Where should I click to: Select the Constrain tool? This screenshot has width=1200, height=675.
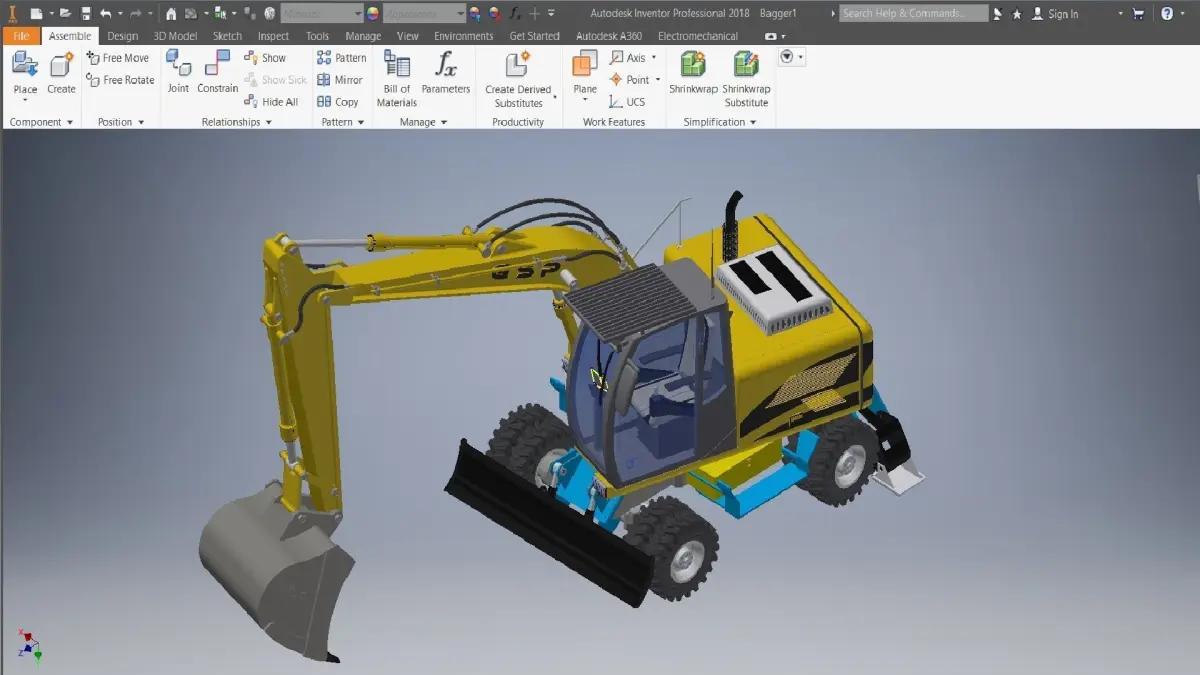tap(217, 72)
